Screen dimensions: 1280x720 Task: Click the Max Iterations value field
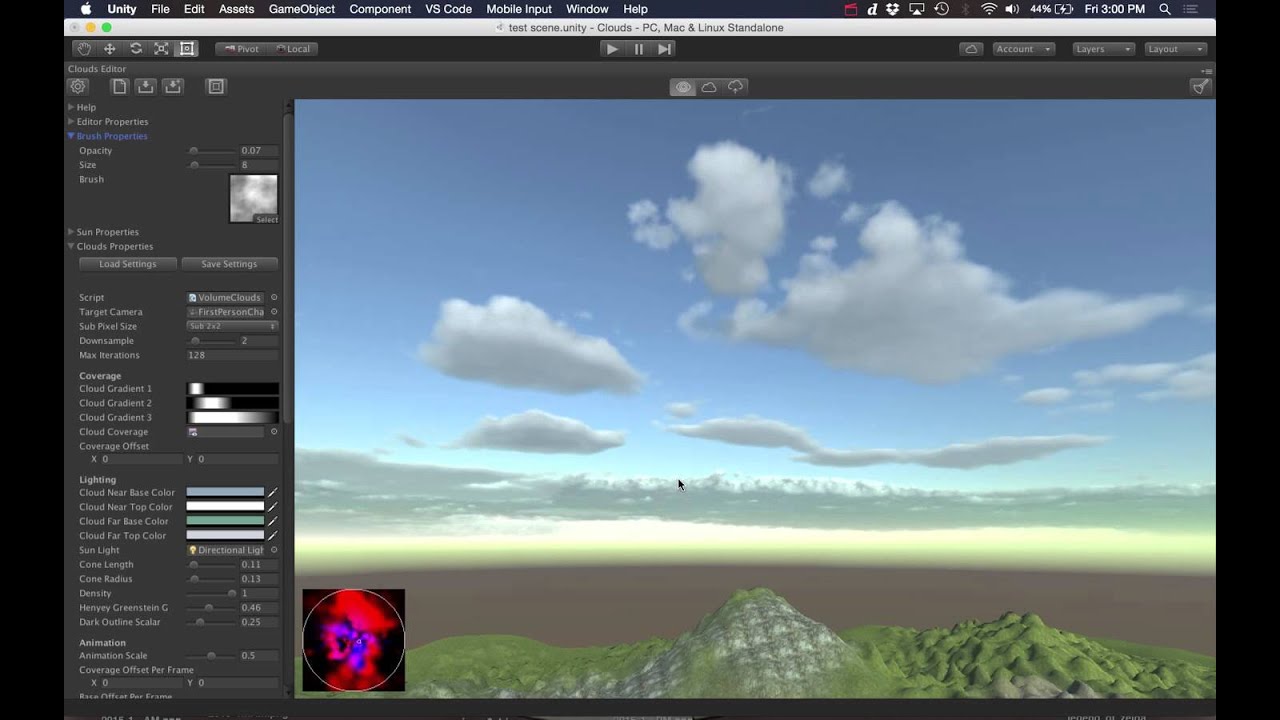click(x=232, y=355)
